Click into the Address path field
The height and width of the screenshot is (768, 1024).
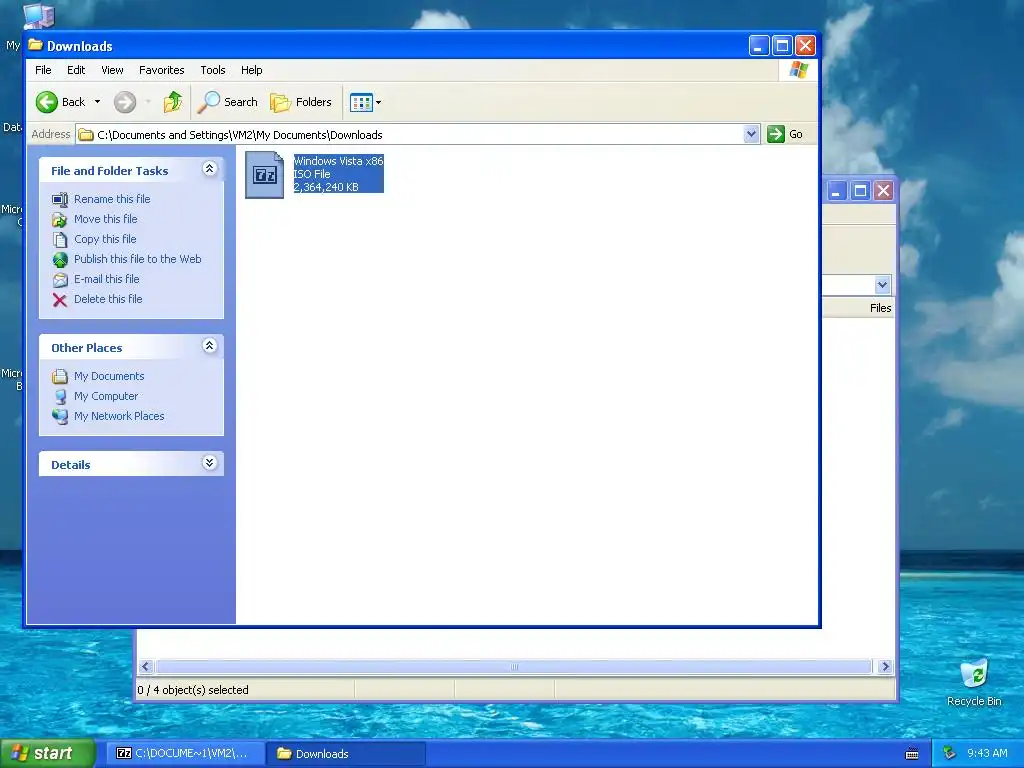point(418,135)
